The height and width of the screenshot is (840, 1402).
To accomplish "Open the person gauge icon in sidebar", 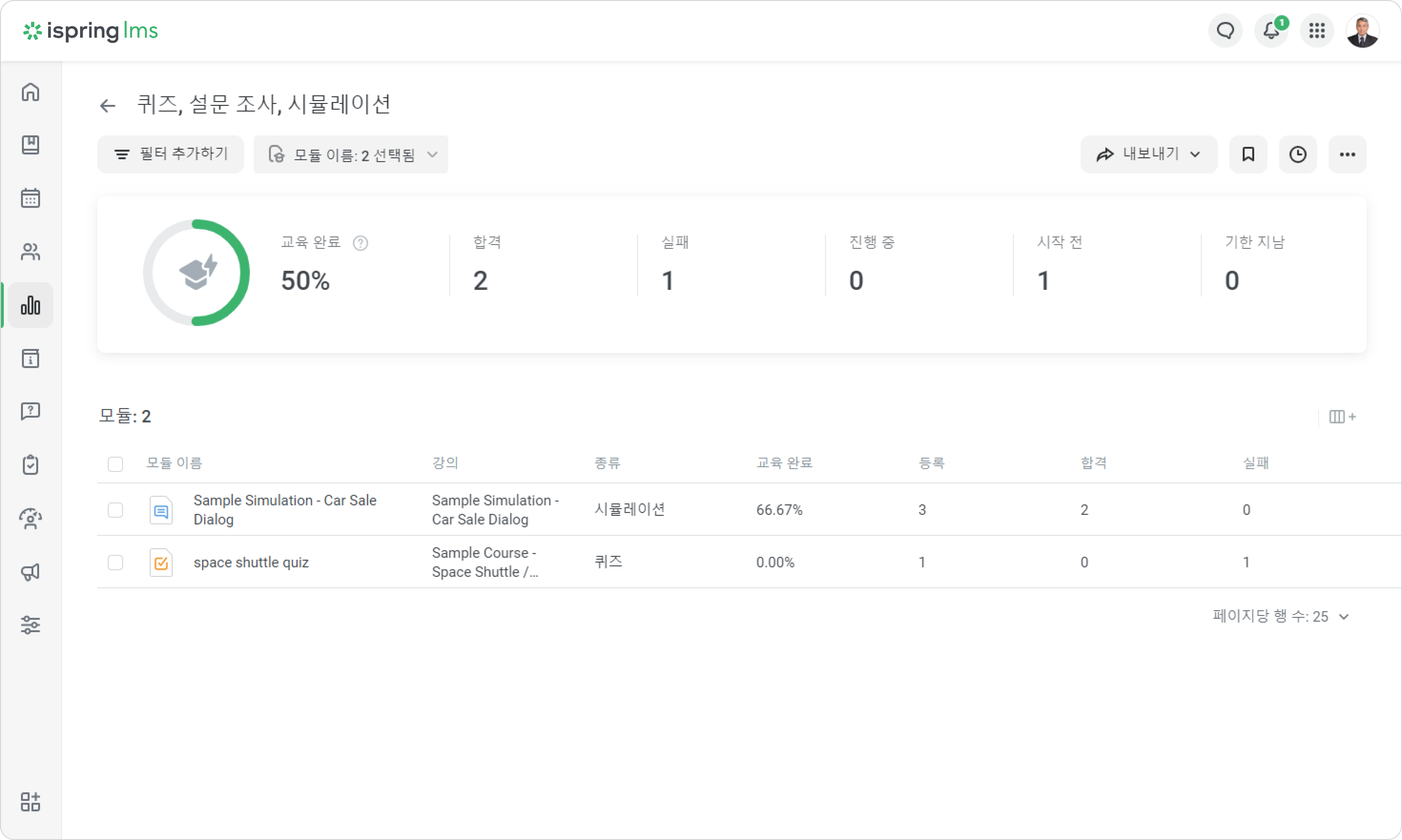I will [x=31, y=518].
